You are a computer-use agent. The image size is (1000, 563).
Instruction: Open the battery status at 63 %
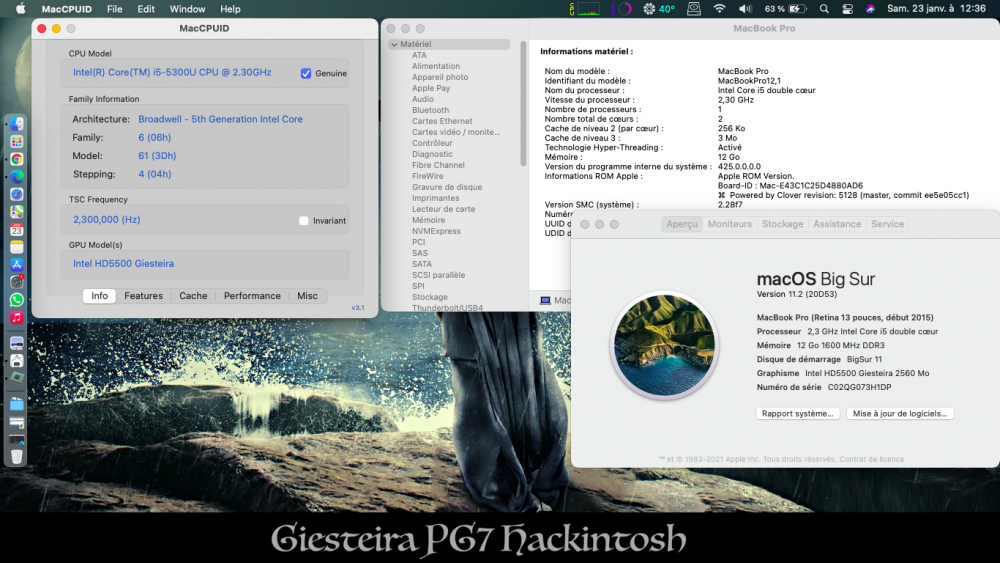pos(785,9)
